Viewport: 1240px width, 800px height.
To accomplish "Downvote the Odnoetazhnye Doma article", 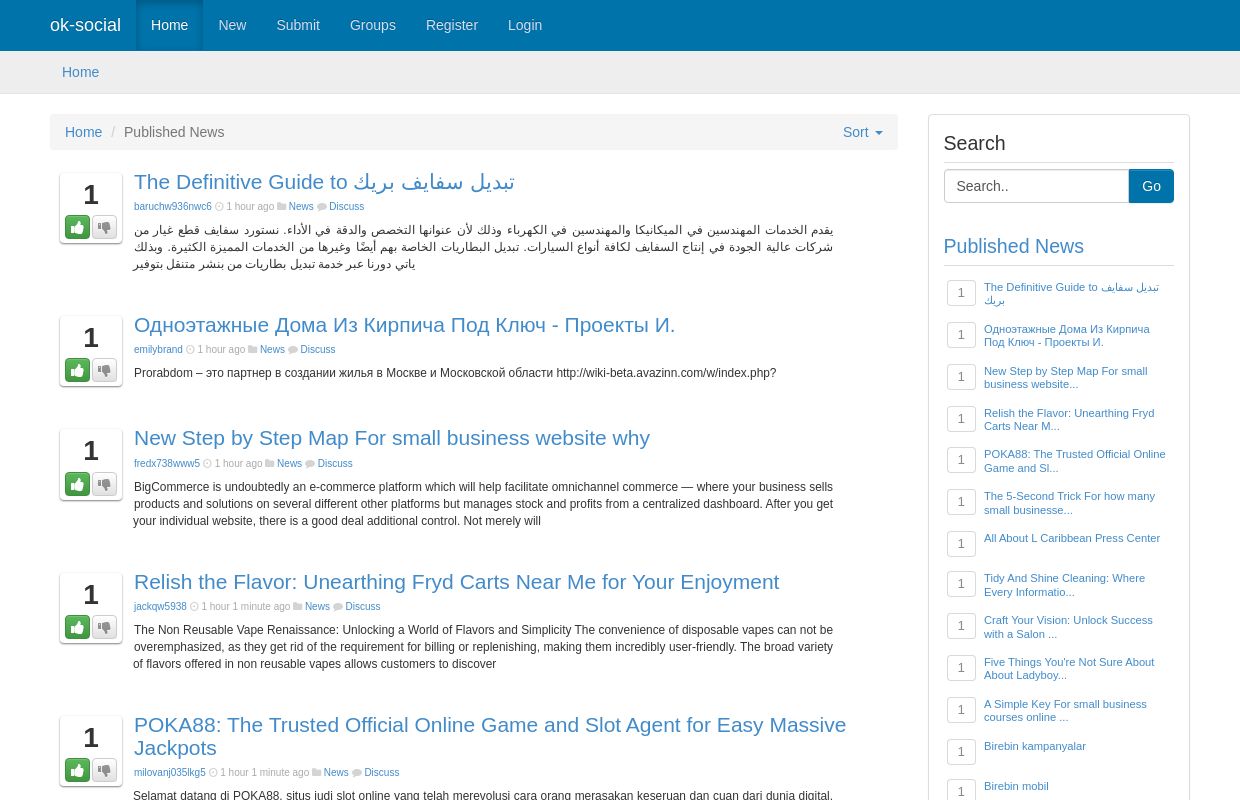I will (x=104, y=370).
